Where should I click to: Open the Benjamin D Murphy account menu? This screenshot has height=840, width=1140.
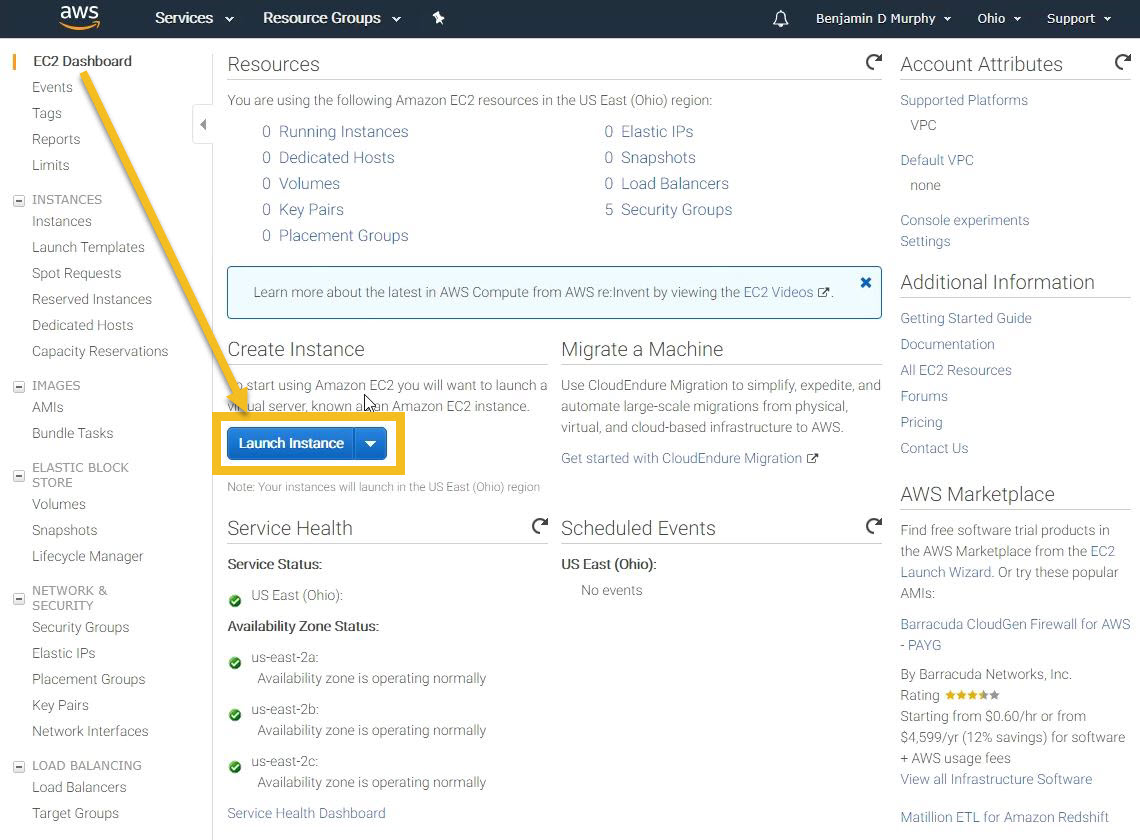click(883, 18)
